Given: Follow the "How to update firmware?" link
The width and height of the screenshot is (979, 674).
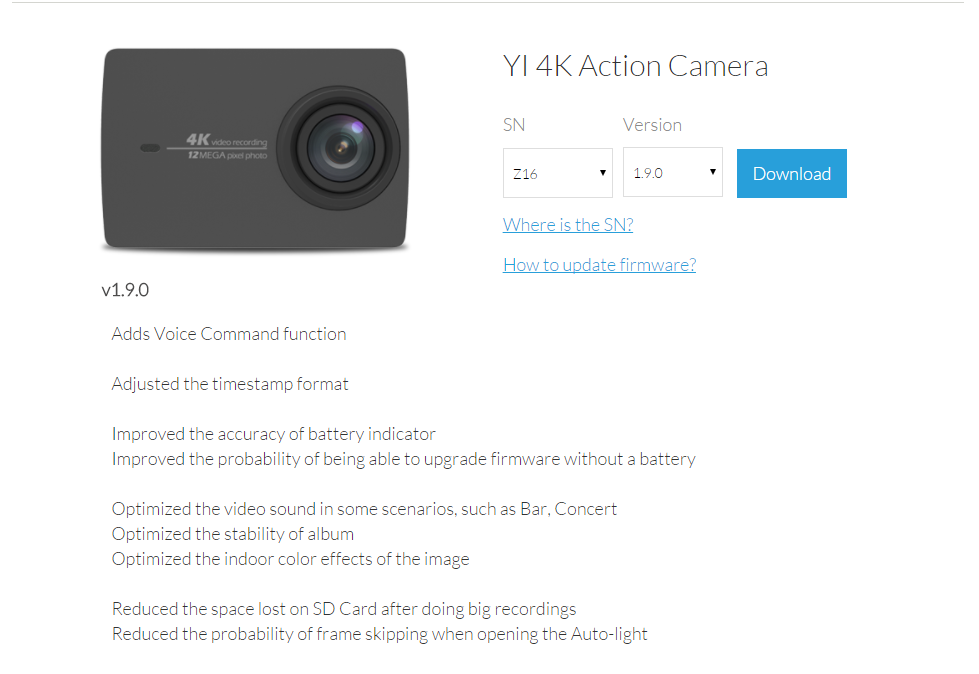Looking at the screenshot, I should pyautogui.click(x=599, y=265).
